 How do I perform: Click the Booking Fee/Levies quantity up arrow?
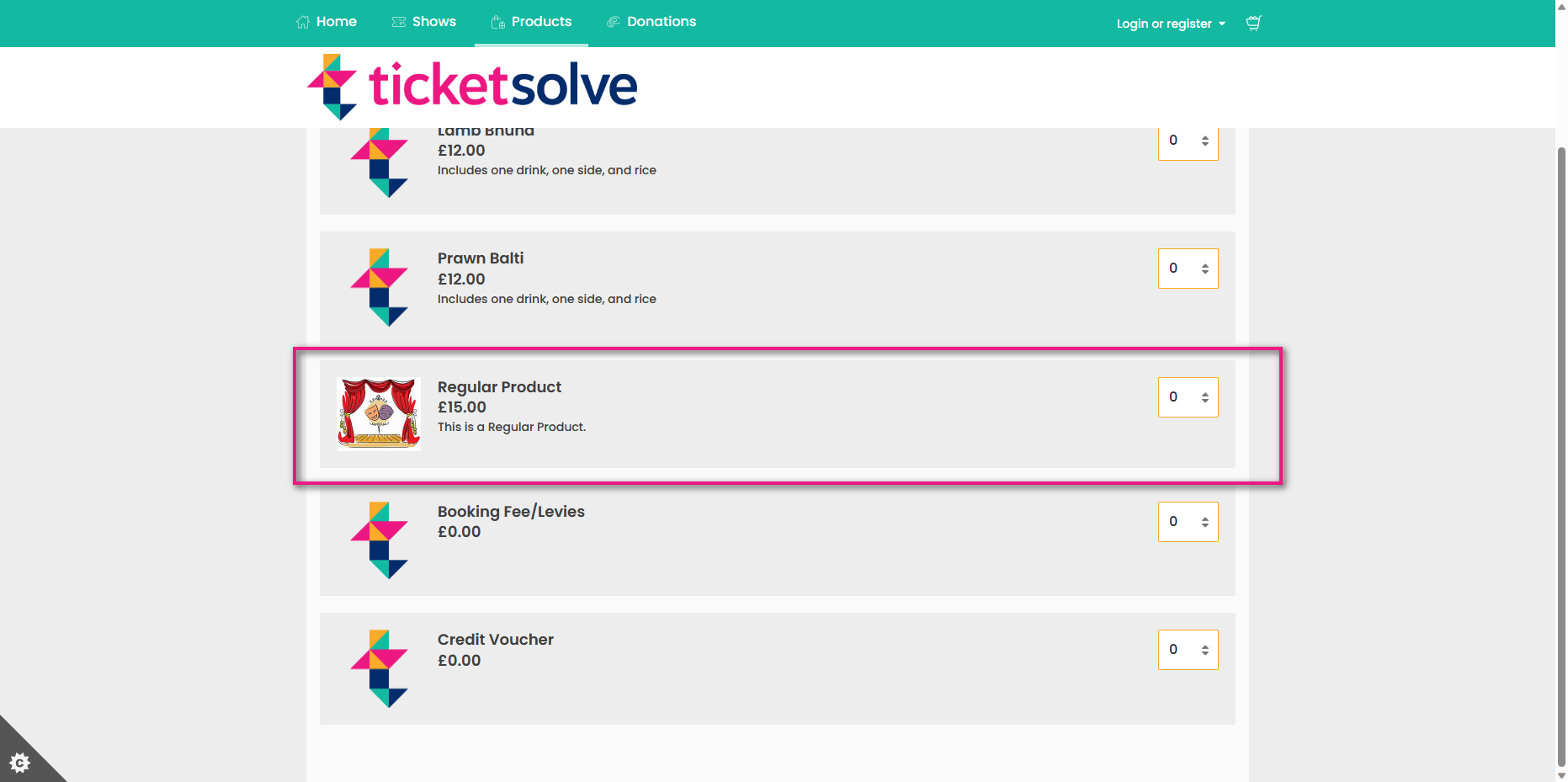click(x=1205, y=517)
